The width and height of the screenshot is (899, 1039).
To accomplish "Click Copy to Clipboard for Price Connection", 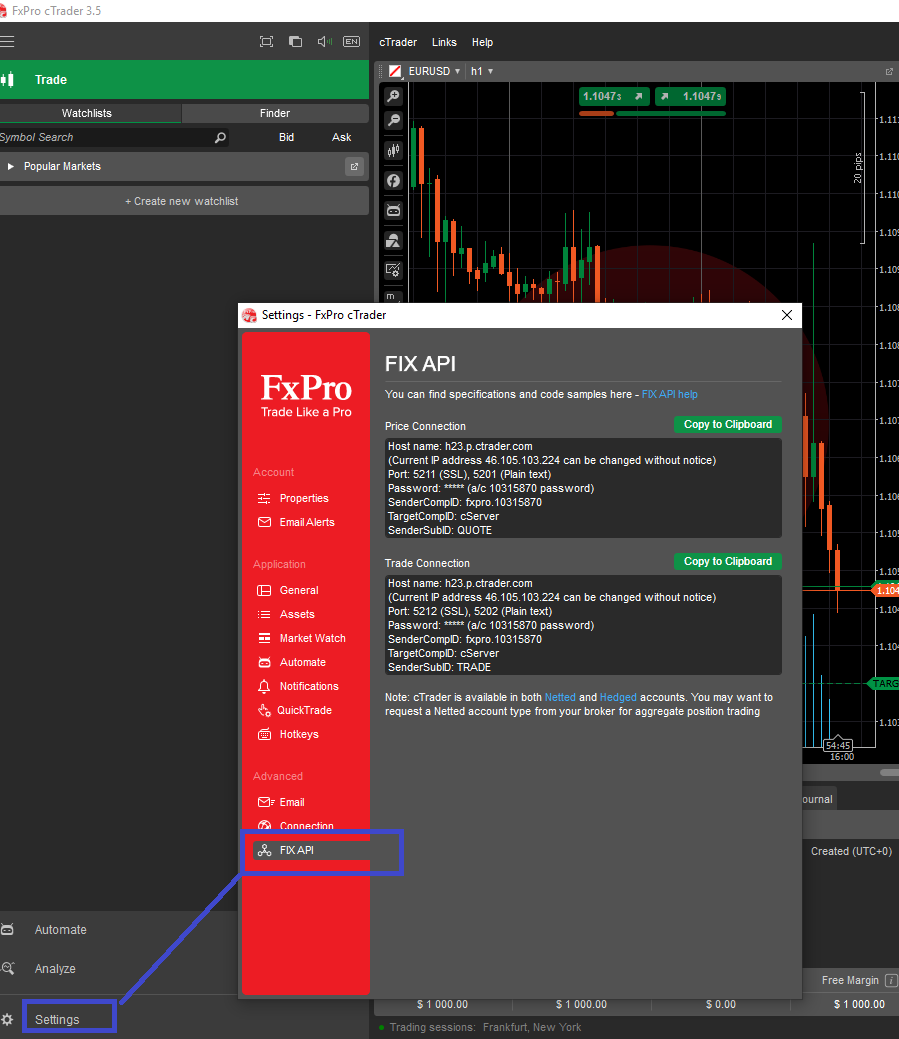I will pyautogui.click(x=727, y=424).
